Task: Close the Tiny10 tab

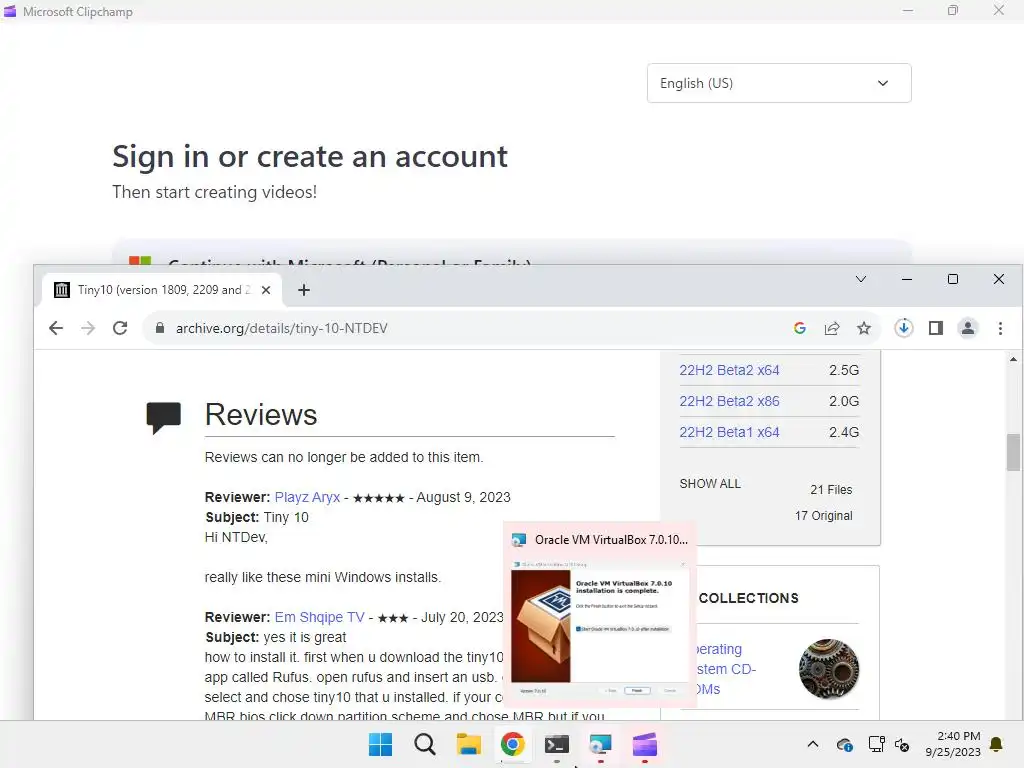Action: coord(266,290)
